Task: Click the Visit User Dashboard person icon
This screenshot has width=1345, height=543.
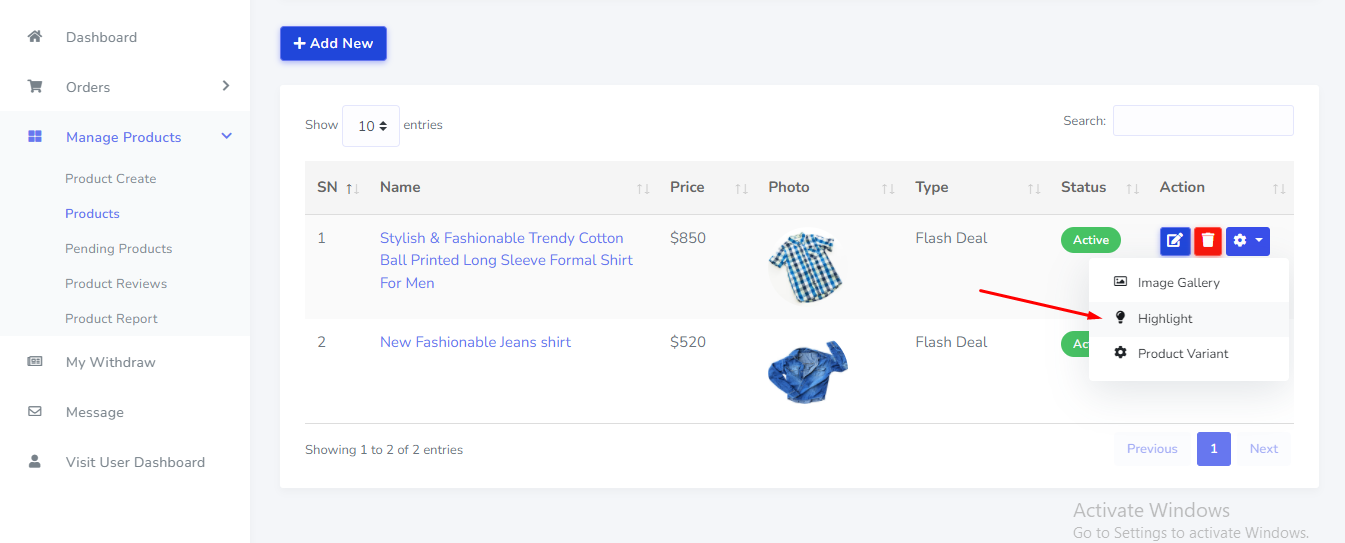Action: coord(35,462)
